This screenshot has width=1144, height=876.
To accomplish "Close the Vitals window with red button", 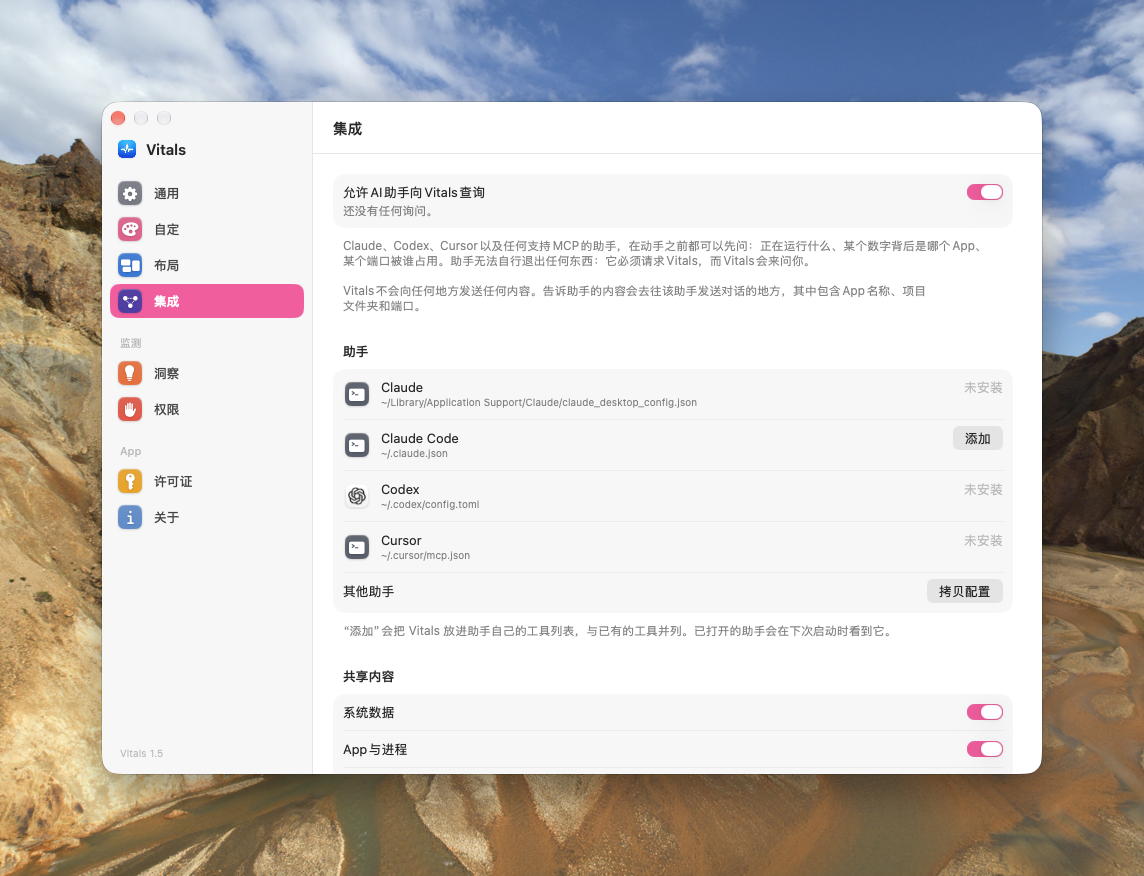I will point(118,118).
